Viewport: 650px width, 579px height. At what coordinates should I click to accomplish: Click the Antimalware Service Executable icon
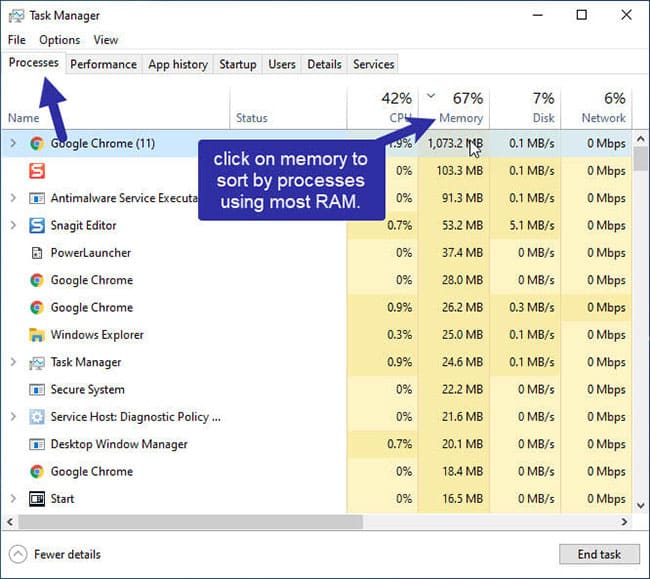[x=37, y=198]
